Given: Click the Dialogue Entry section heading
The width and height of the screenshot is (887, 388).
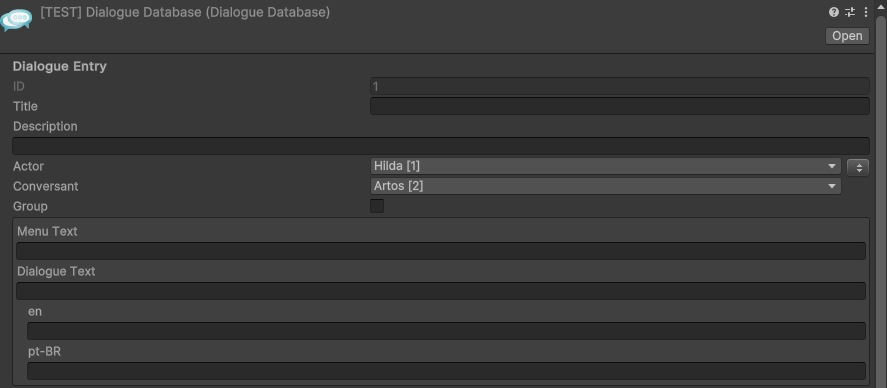Looking at the screenshot, I should 59,66.
